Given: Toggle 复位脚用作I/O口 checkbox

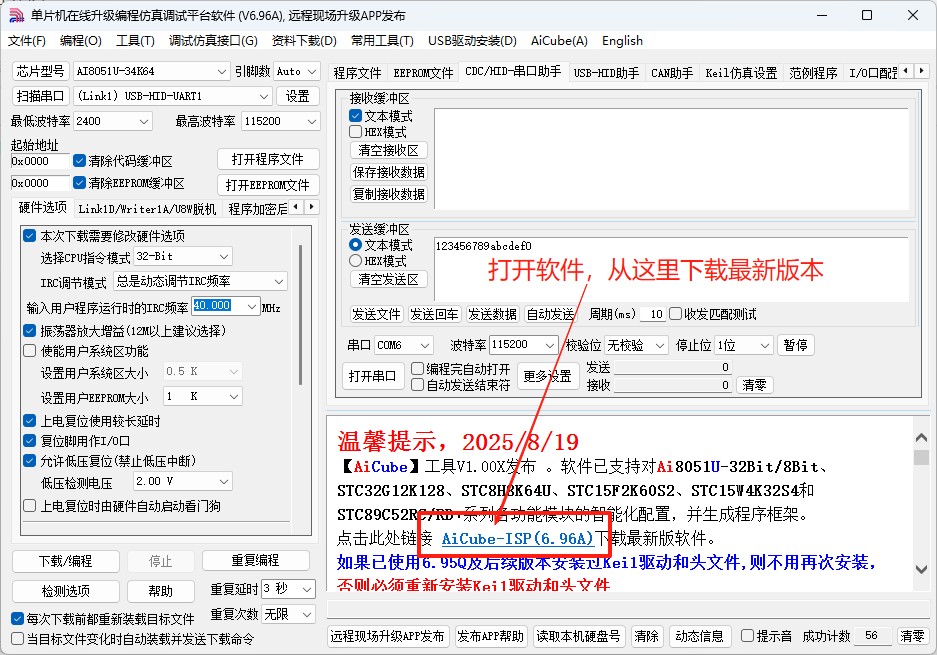Looking at the screenshot, I should click(30, 441).
